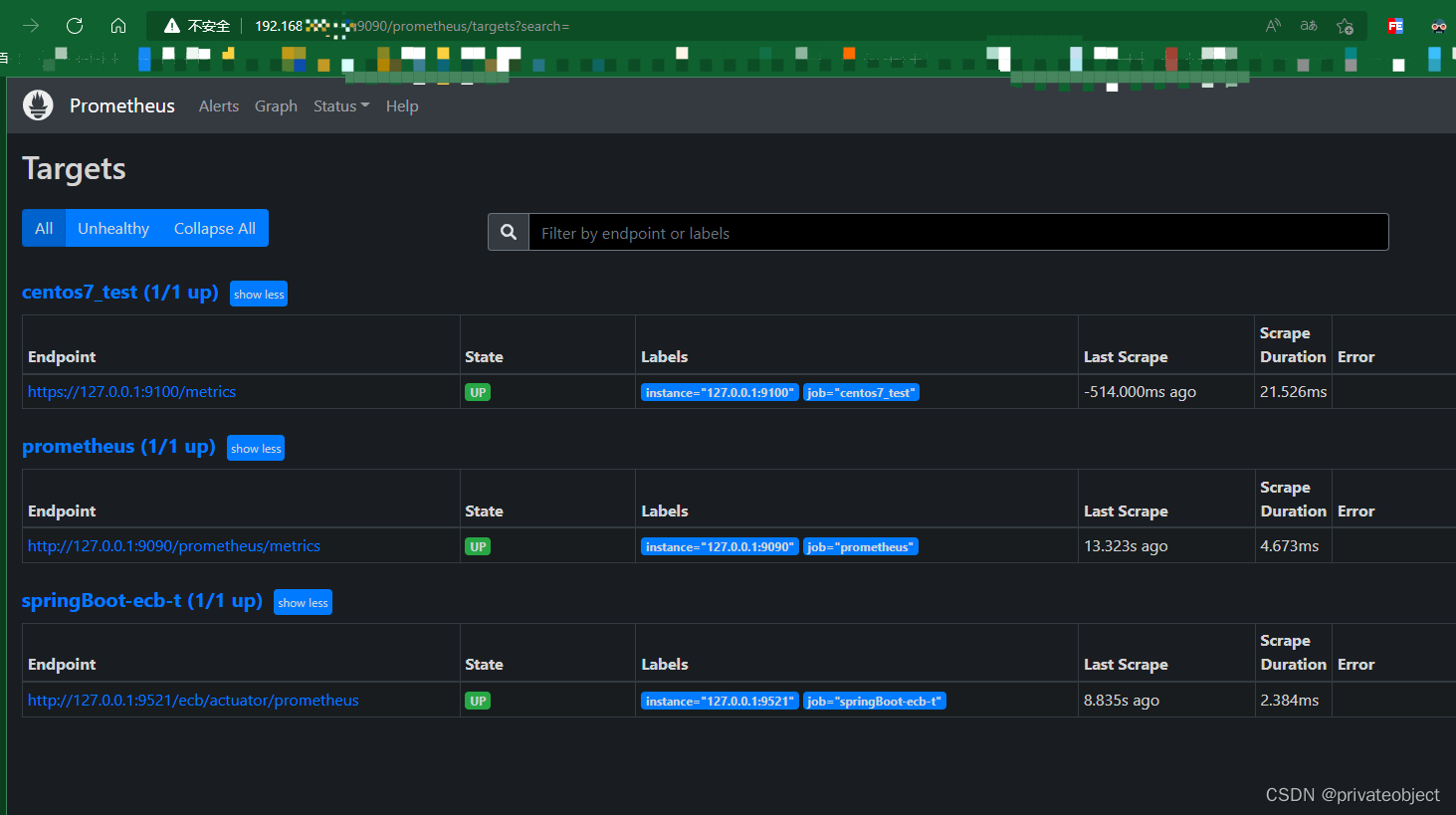Click the Last Scrape header in springBoot-ecb-t table
The image size is (1456, 815).
tap(1126, 664)
